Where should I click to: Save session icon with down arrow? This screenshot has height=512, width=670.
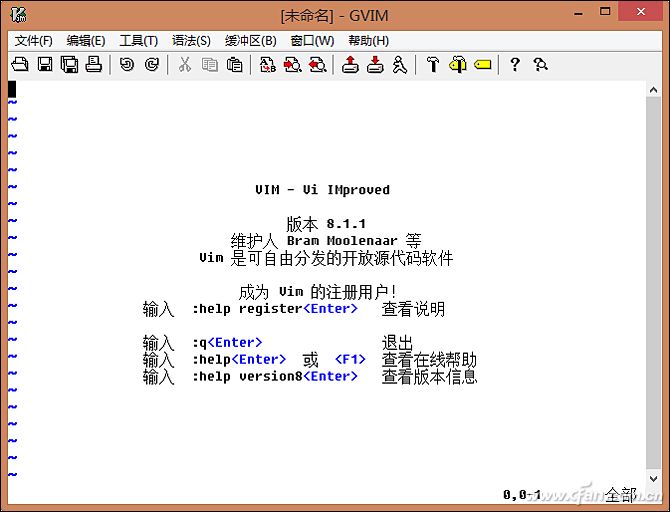[x=375, y=65]
